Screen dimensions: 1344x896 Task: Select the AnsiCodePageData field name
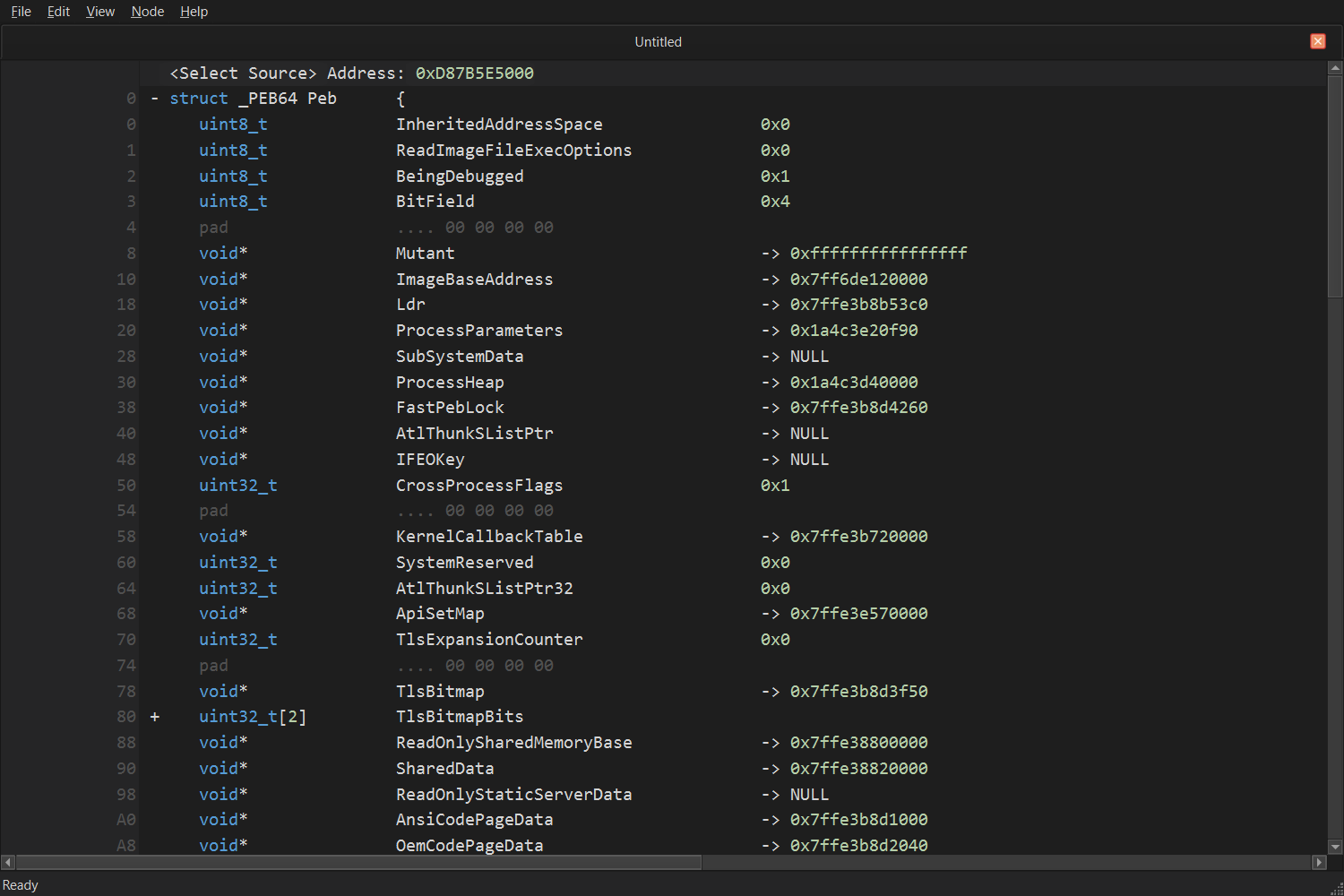pyautogui.click(x=474, y=820)
